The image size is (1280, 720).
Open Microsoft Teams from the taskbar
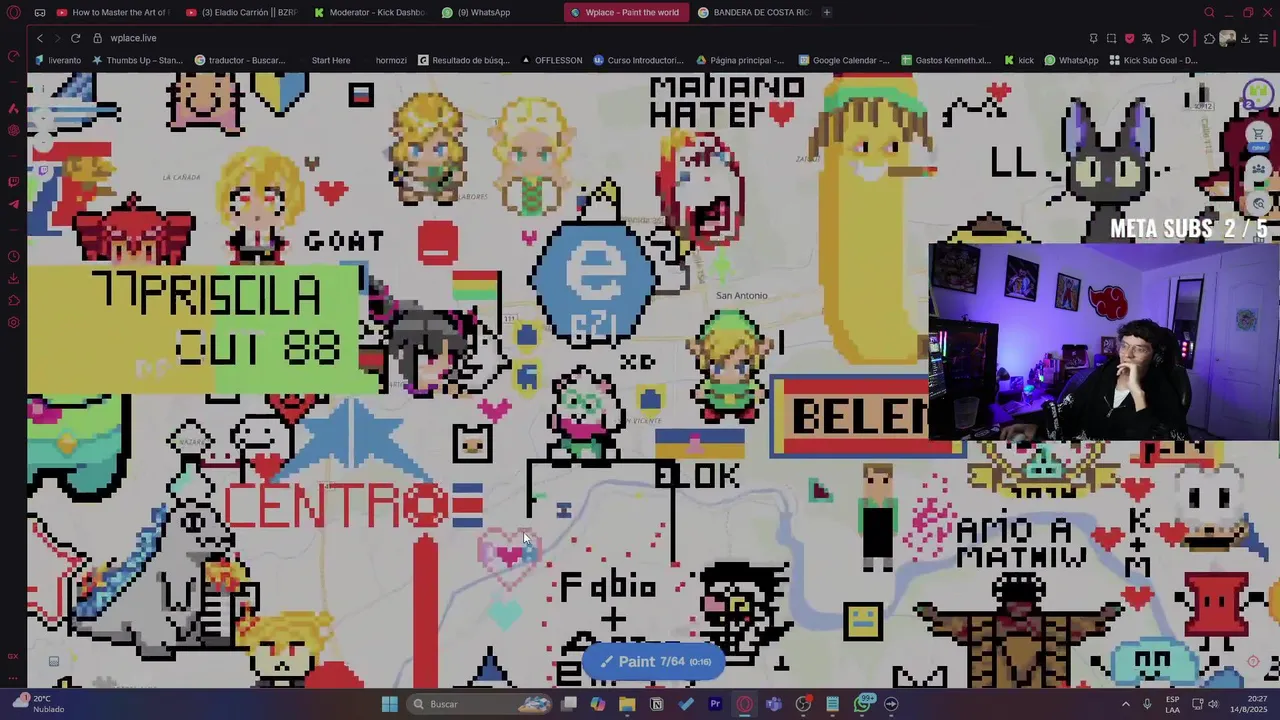pyautogui.click(x=774, y=704)
